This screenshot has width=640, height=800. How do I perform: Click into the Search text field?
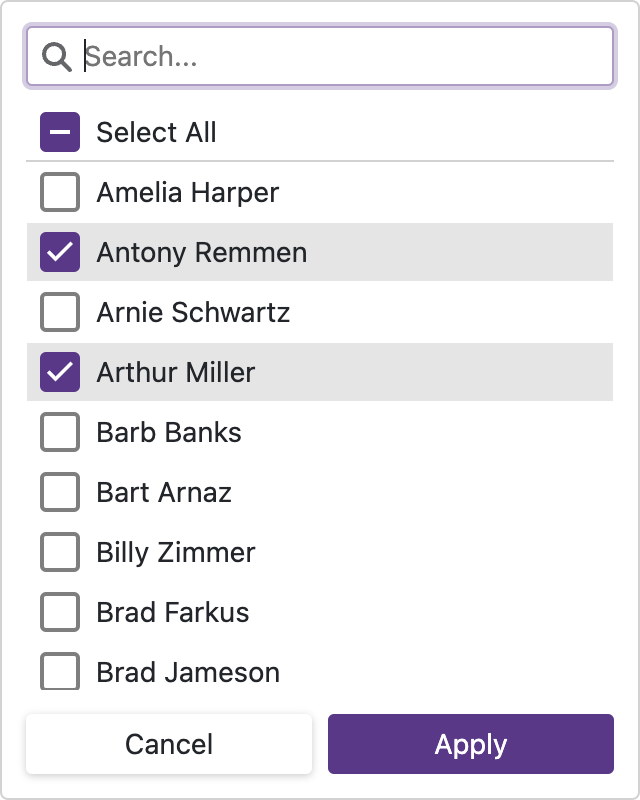[340, 57]
